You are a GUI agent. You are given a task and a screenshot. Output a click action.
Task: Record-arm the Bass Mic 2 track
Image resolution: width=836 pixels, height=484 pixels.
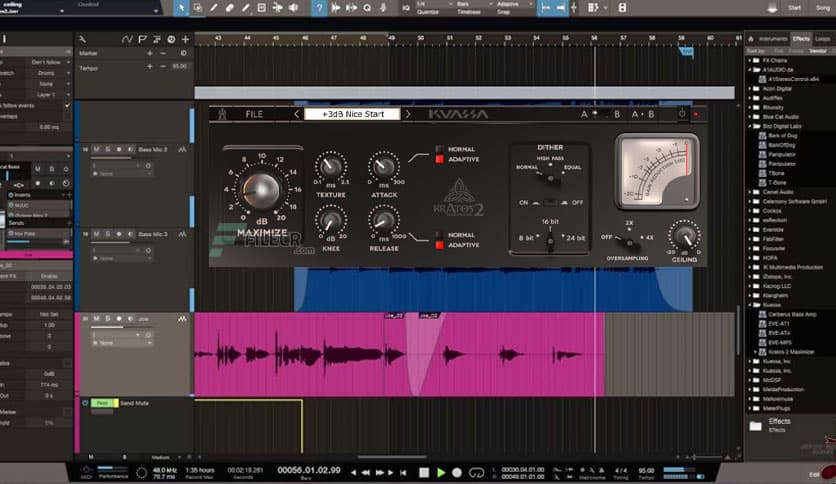point(119,150)
